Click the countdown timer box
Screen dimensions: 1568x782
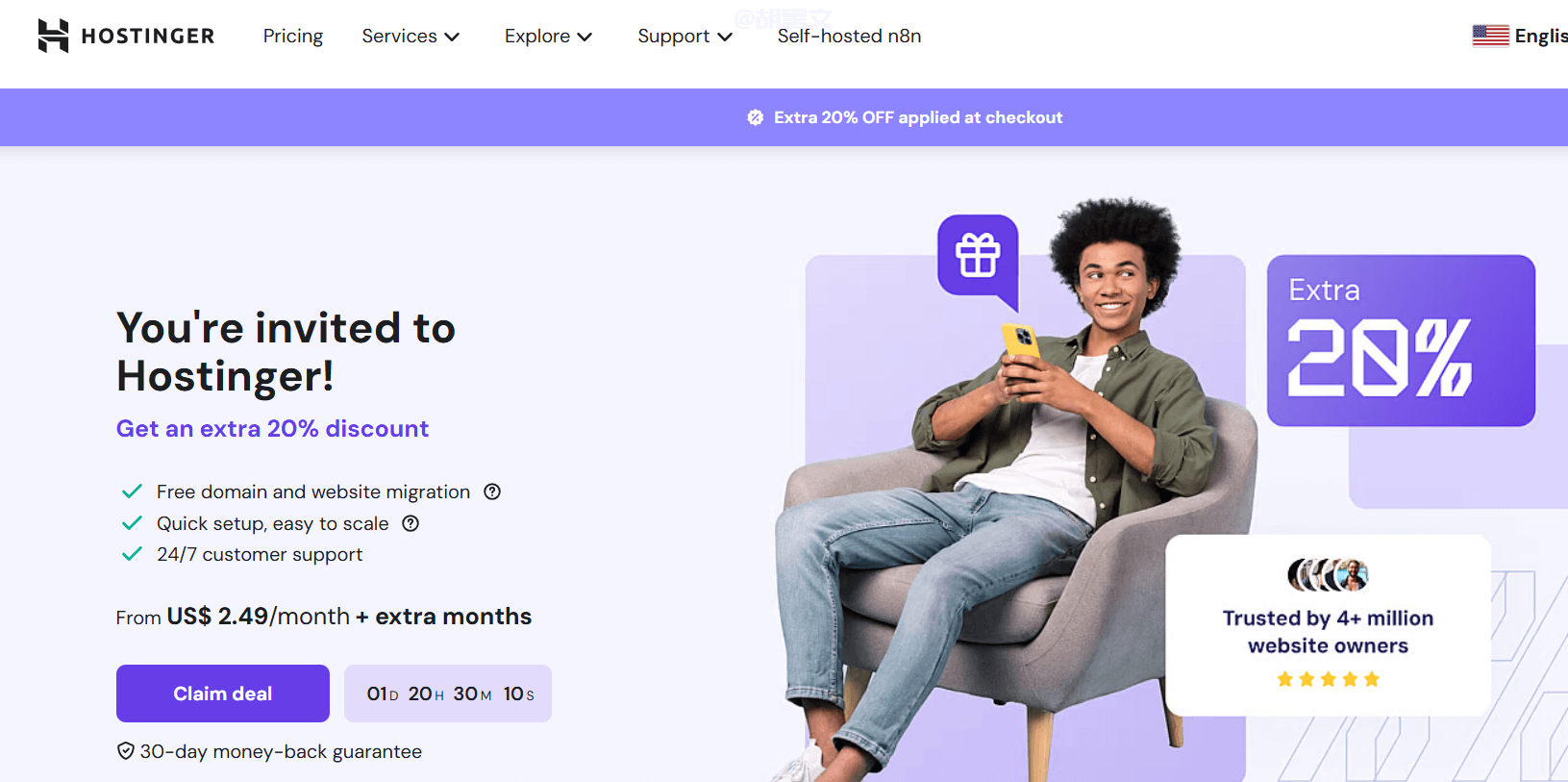pyautogui.click(x=448, y=694)
